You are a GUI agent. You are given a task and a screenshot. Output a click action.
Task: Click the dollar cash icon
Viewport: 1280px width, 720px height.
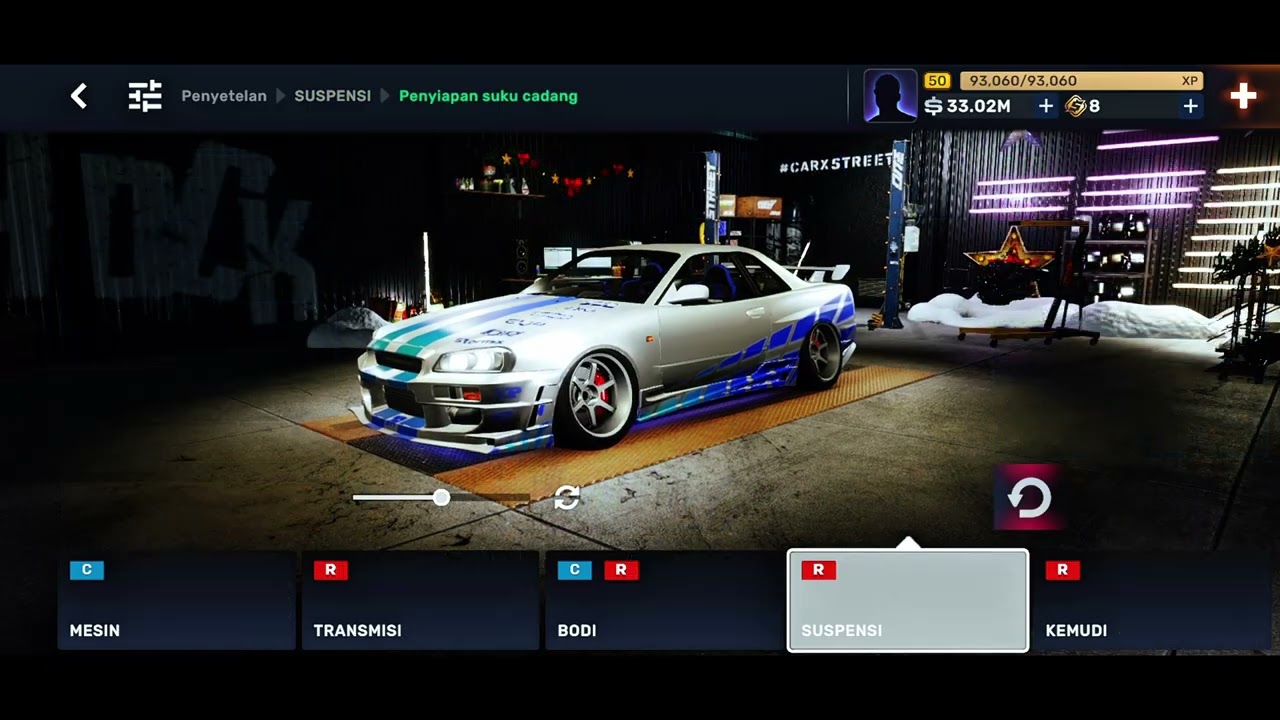click(x=934, y=106)
